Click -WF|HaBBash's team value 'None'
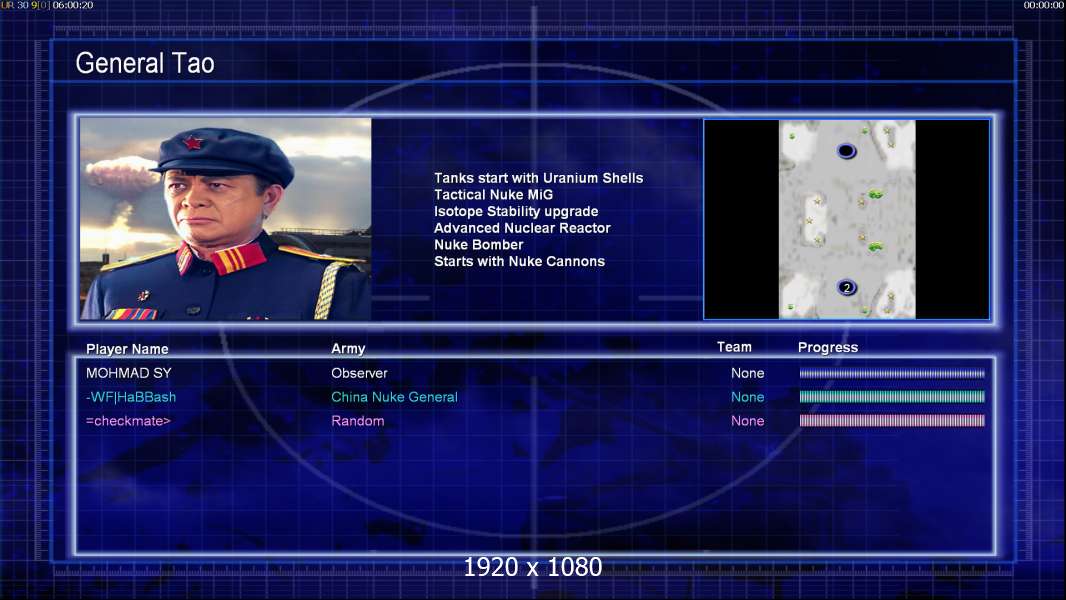 point(747,397)
